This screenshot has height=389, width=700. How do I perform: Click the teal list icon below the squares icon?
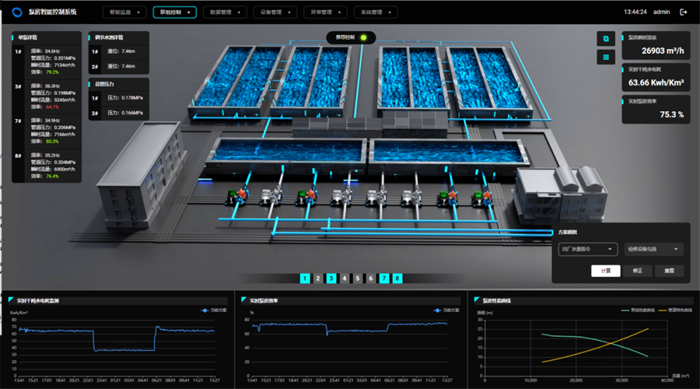(606, 57)
